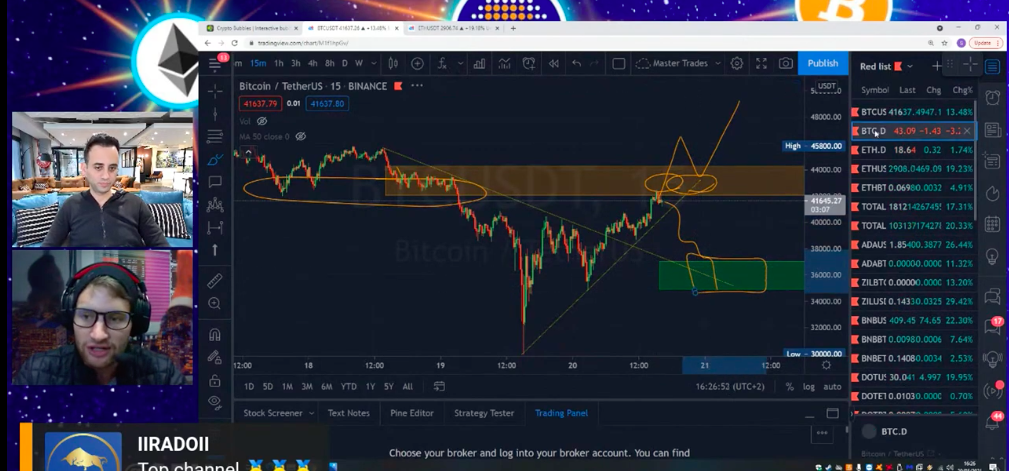Screen dimensions: 1009x471
Task: Open the candlestick chart style selector
Action: [x=393, y=63]
